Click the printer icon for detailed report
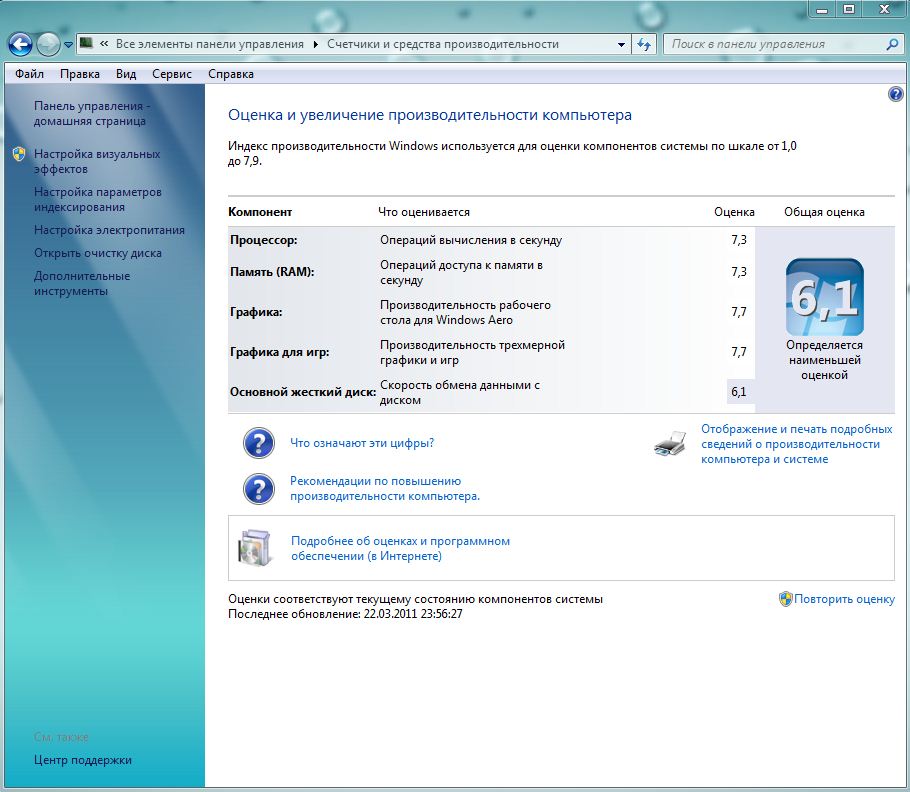910x792 pixels. point(670,443)
